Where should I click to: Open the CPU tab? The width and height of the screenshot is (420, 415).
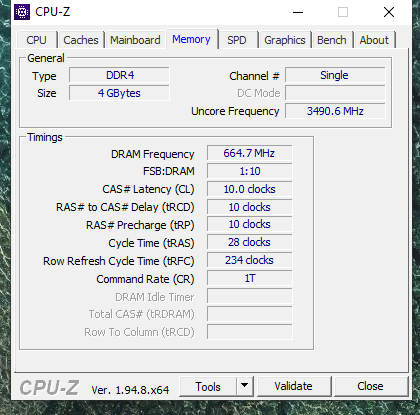[x=36, y=40]
